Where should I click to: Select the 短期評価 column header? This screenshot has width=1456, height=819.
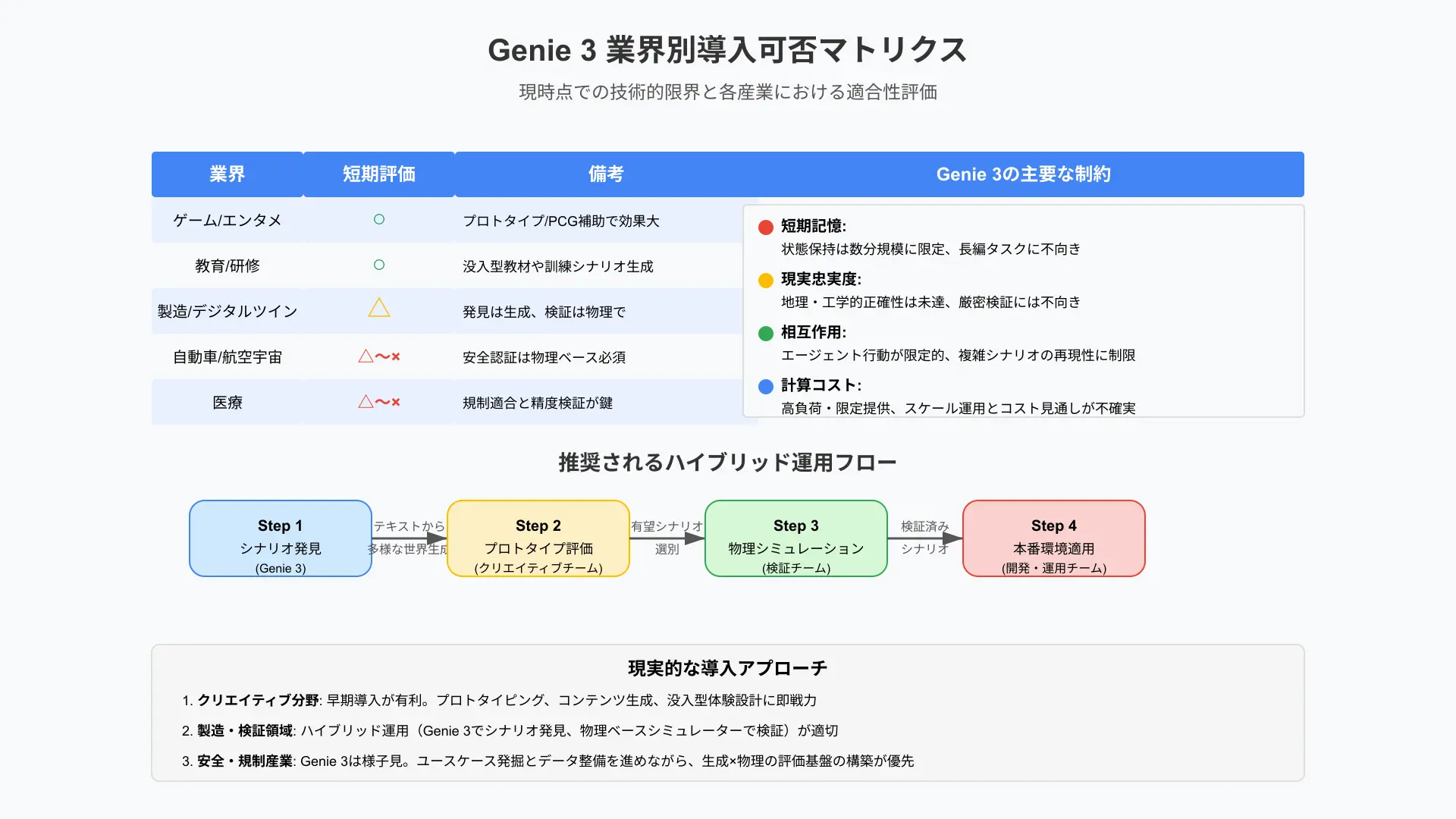[x=379, y=174]
